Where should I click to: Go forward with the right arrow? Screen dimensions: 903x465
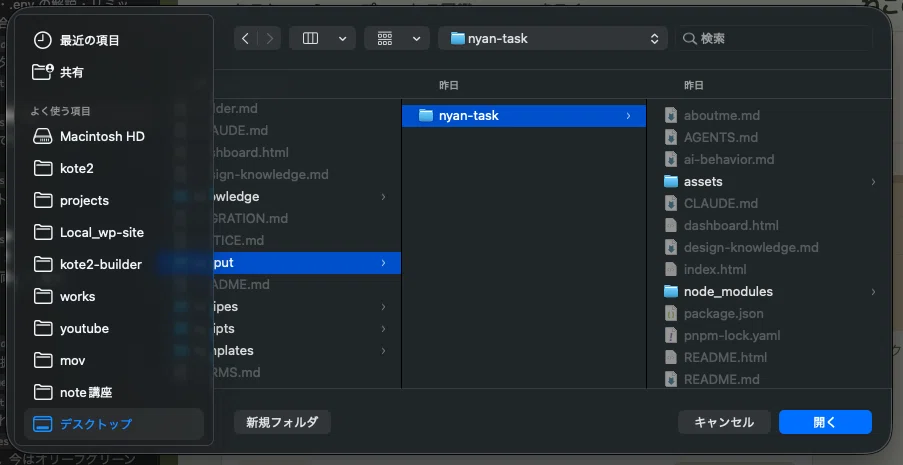click(x=270, y=39)
